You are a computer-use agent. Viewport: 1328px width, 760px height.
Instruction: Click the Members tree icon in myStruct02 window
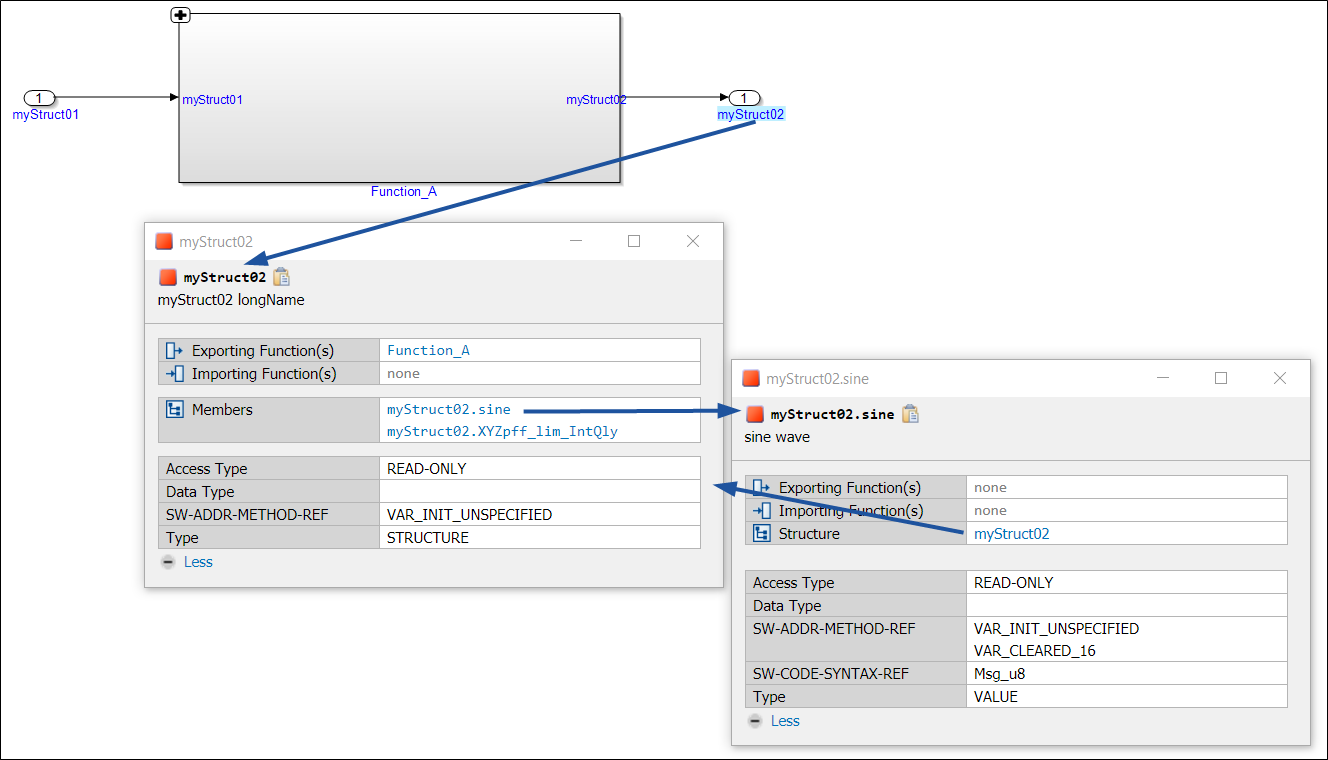(175, 410)
